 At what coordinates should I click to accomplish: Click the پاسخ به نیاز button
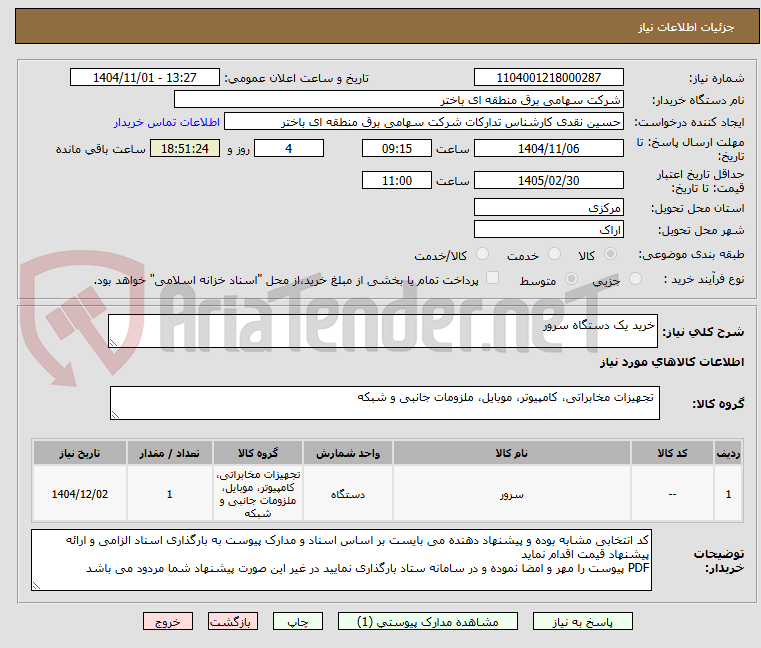(582, 622)
